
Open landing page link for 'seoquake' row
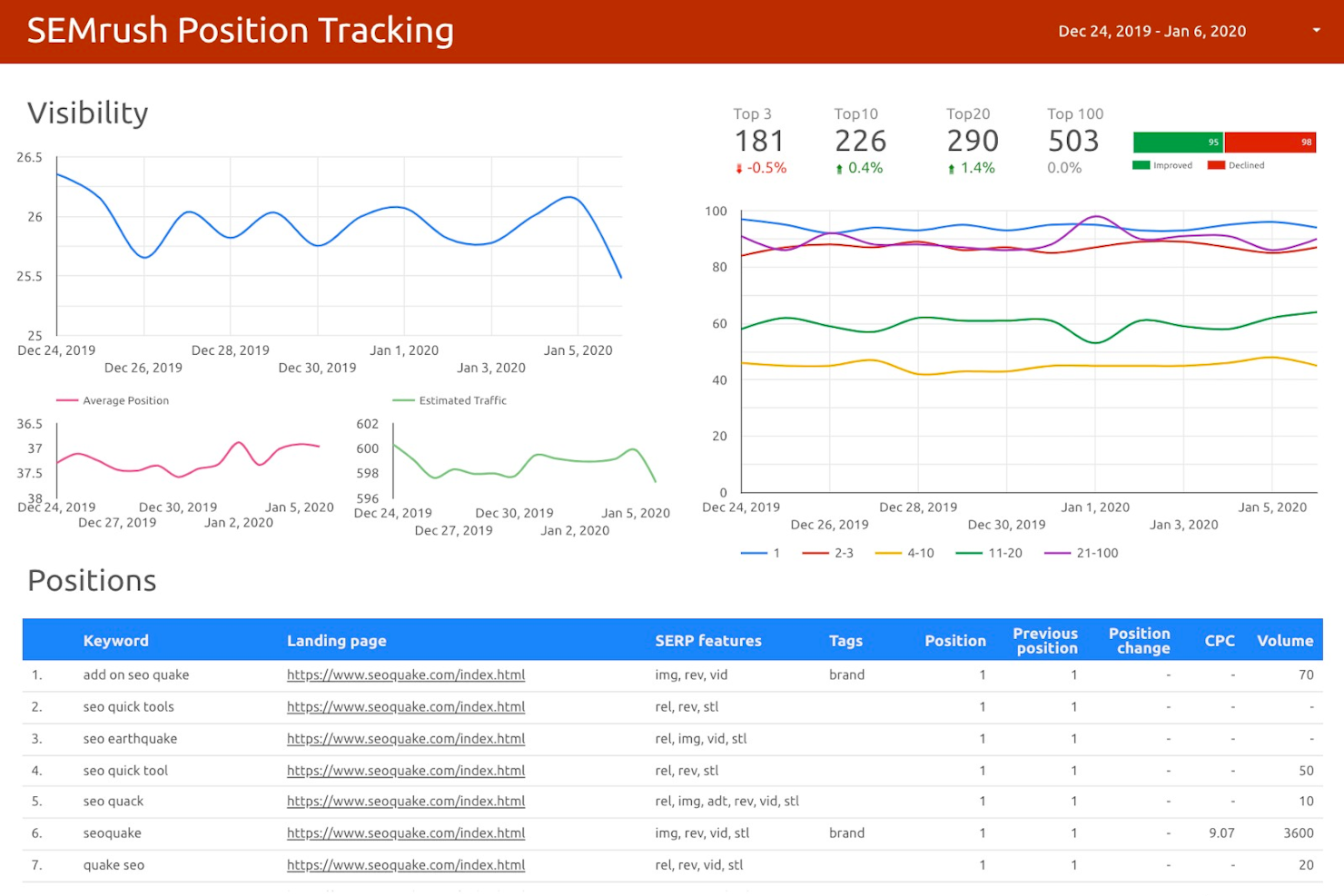pyautogui.click(x=406, y=833)
